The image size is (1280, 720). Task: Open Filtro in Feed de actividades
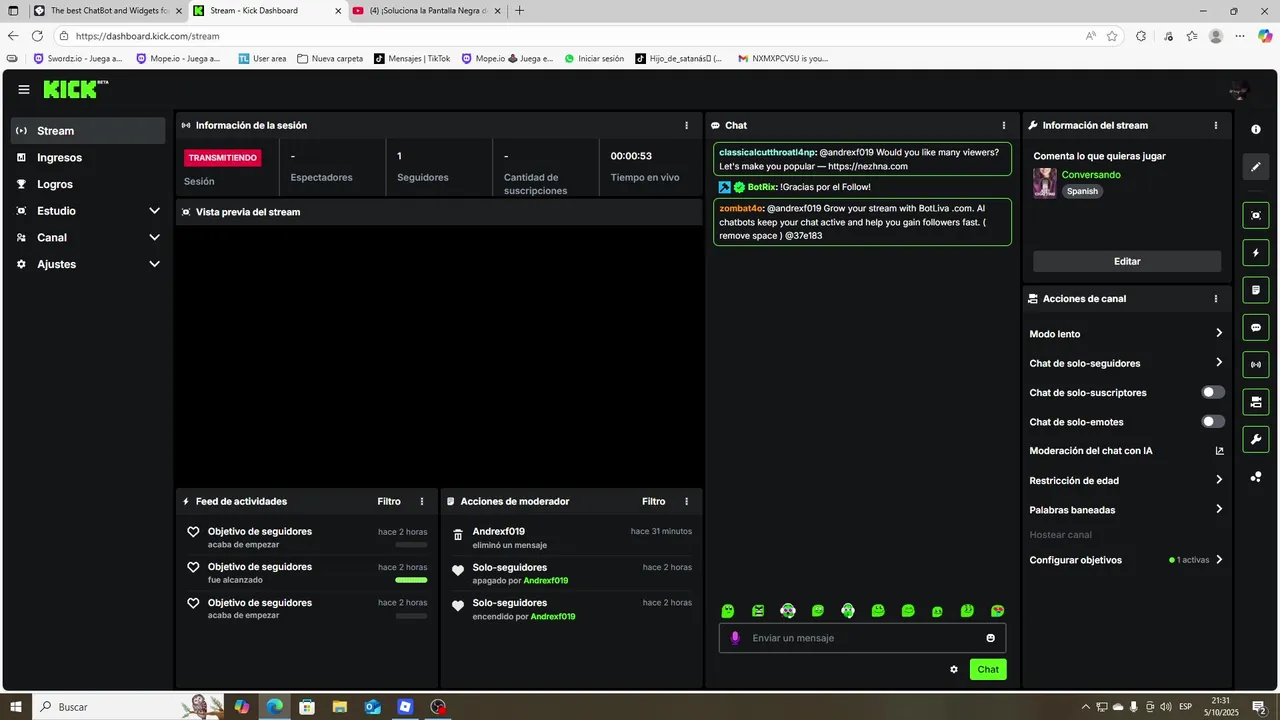(x=389, y=502)
